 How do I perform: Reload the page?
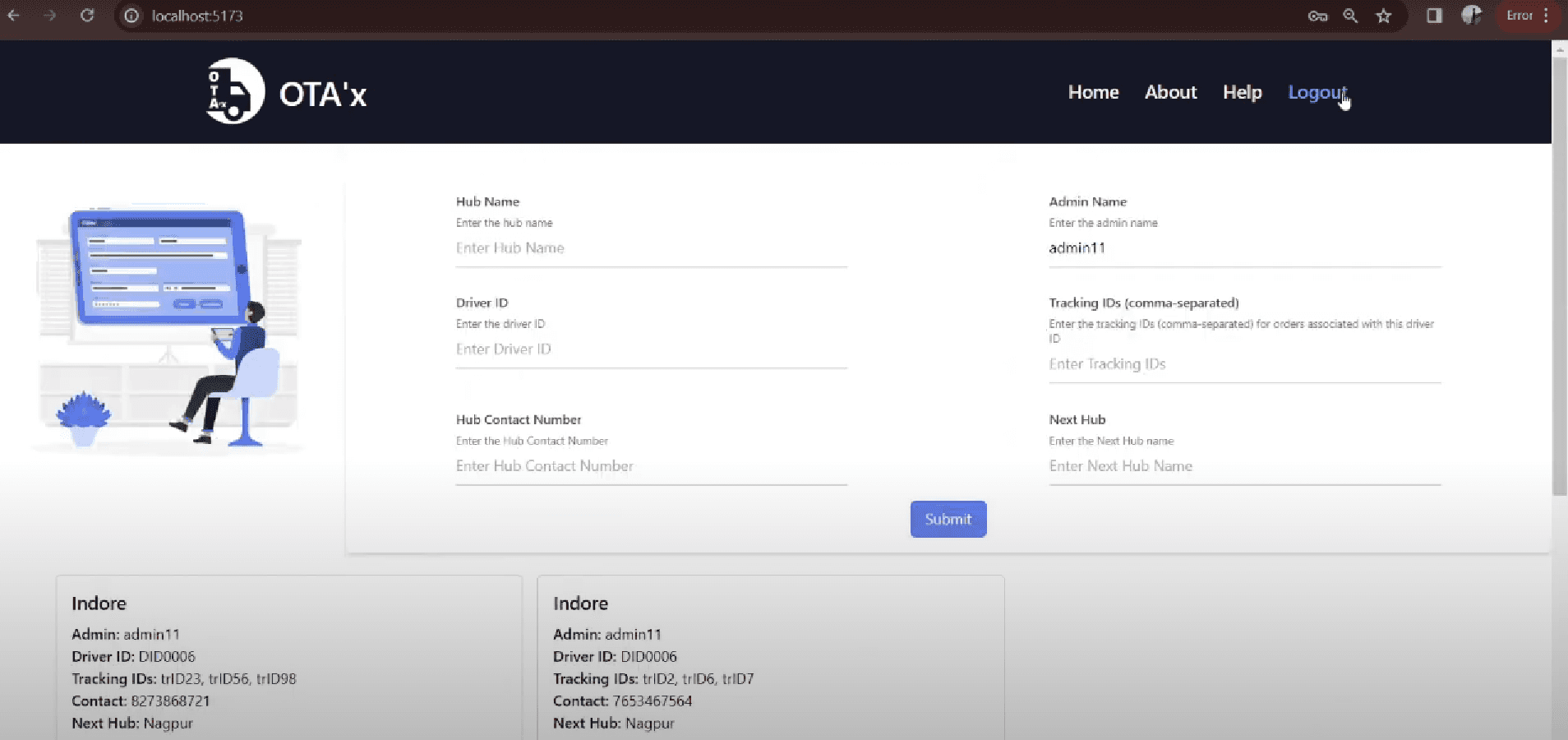click(88, 16)
